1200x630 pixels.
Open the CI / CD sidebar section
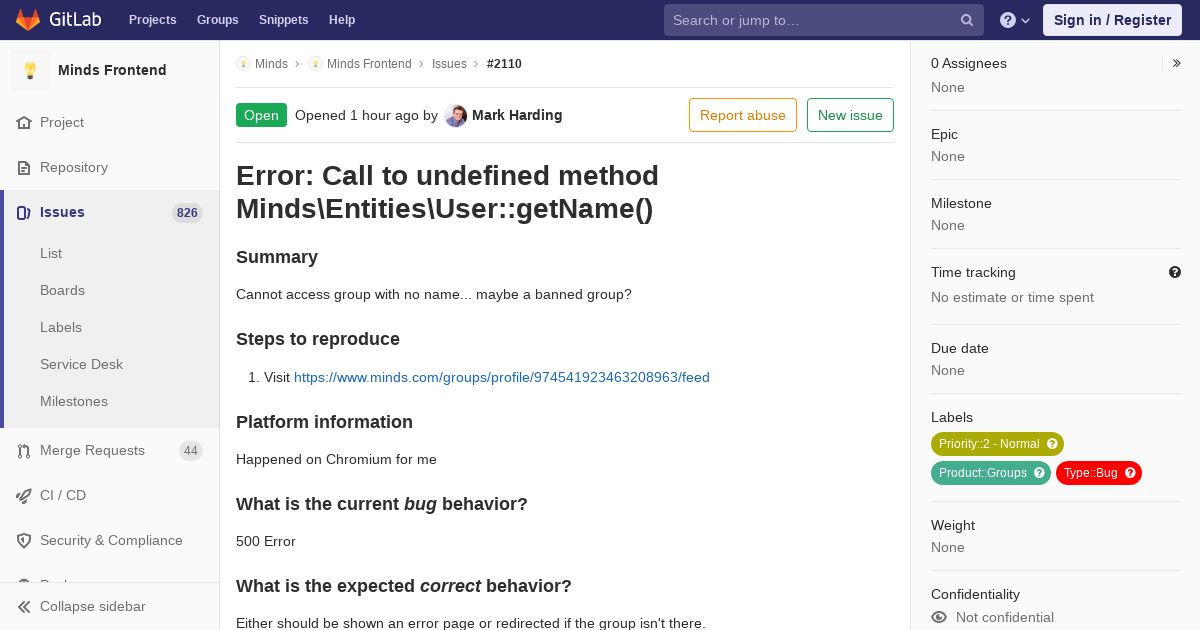pyautogui.click(x=110, y=496)
